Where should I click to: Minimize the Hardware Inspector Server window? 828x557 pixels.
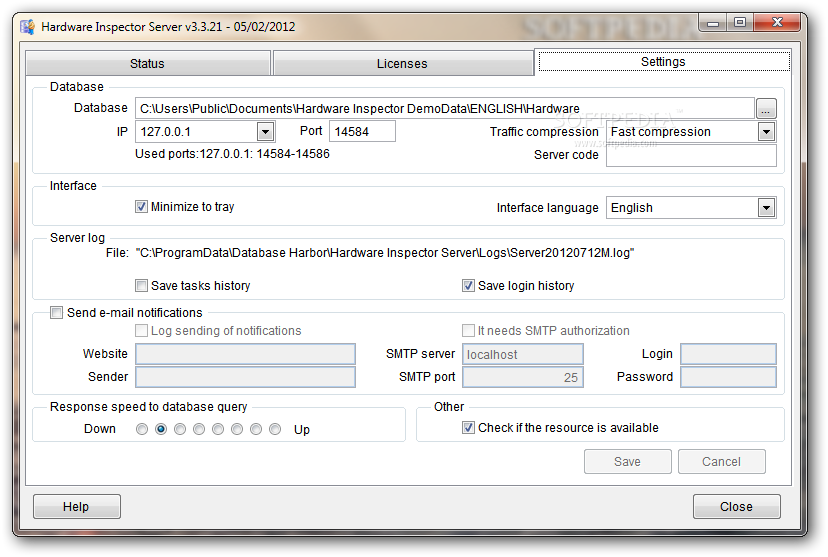tap(713, 23)
